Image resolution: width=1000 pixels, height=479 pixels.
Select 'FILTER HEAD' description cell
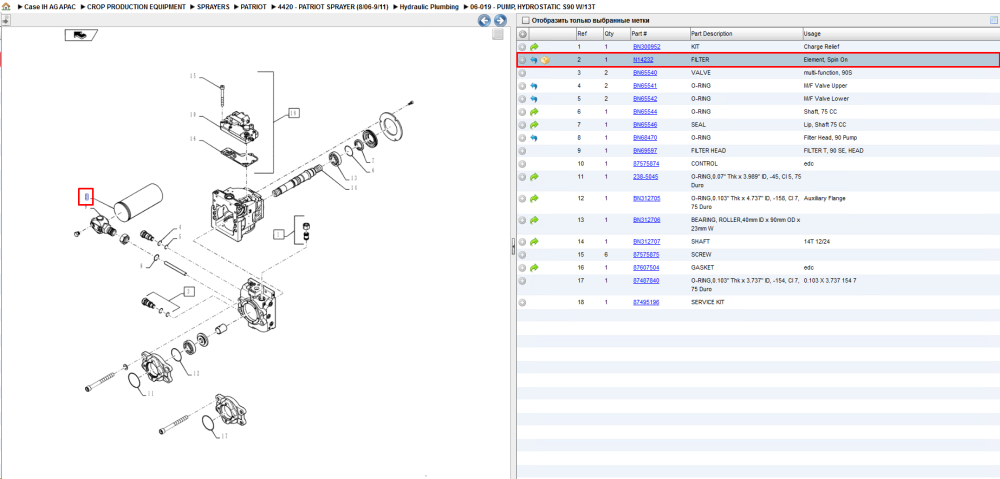pyautogui.click(x=710, y=151)
